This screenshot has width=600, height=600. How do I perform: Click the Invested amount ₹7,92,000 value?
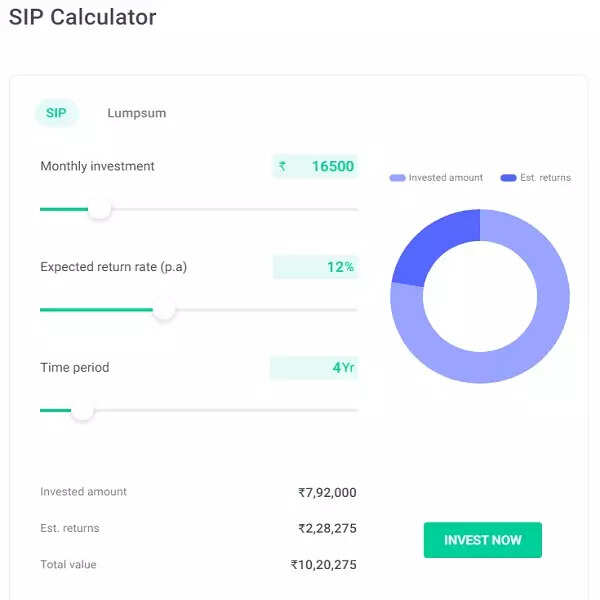click(x=327, y=493)
